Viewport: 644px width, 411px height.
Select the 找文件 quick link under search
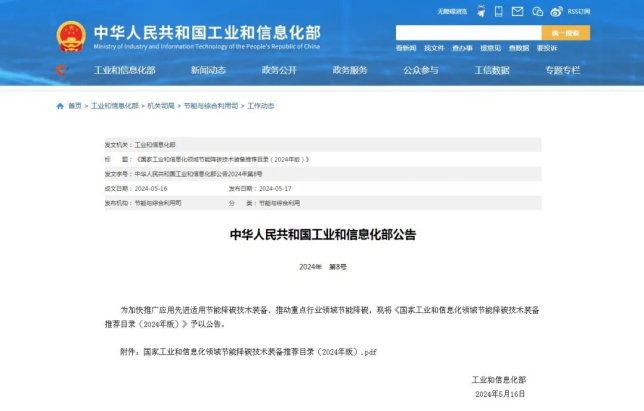(x=434, y=48)
